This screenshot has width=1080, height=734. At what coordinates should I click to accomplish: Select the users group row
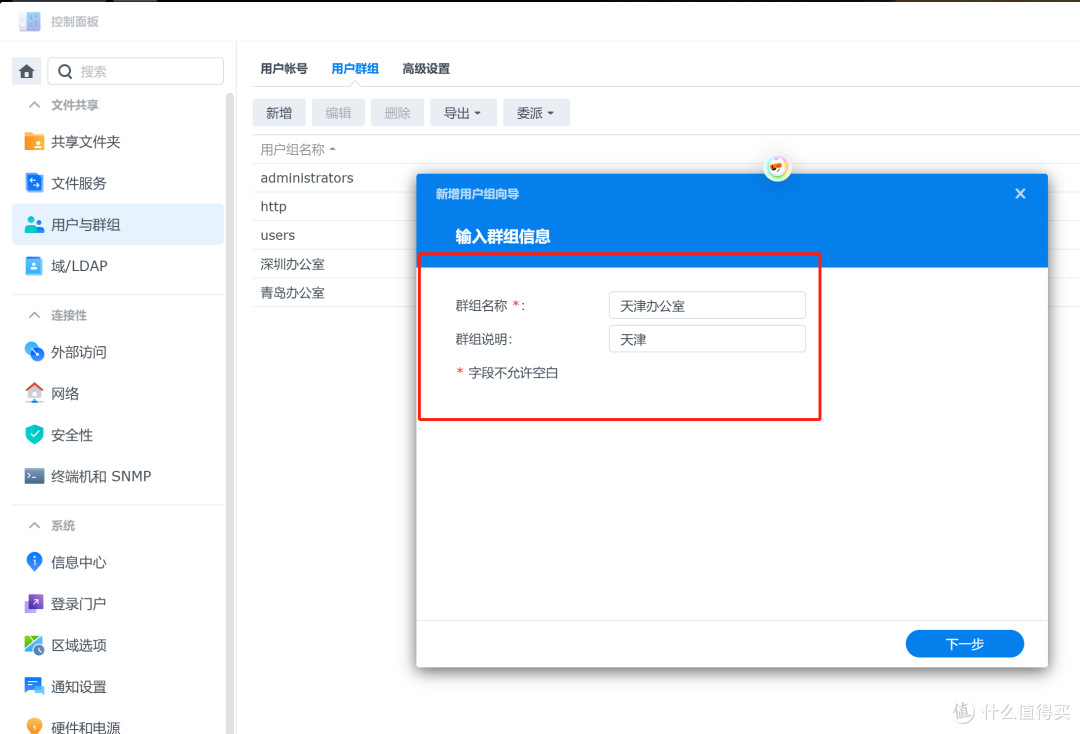point(334,235)
